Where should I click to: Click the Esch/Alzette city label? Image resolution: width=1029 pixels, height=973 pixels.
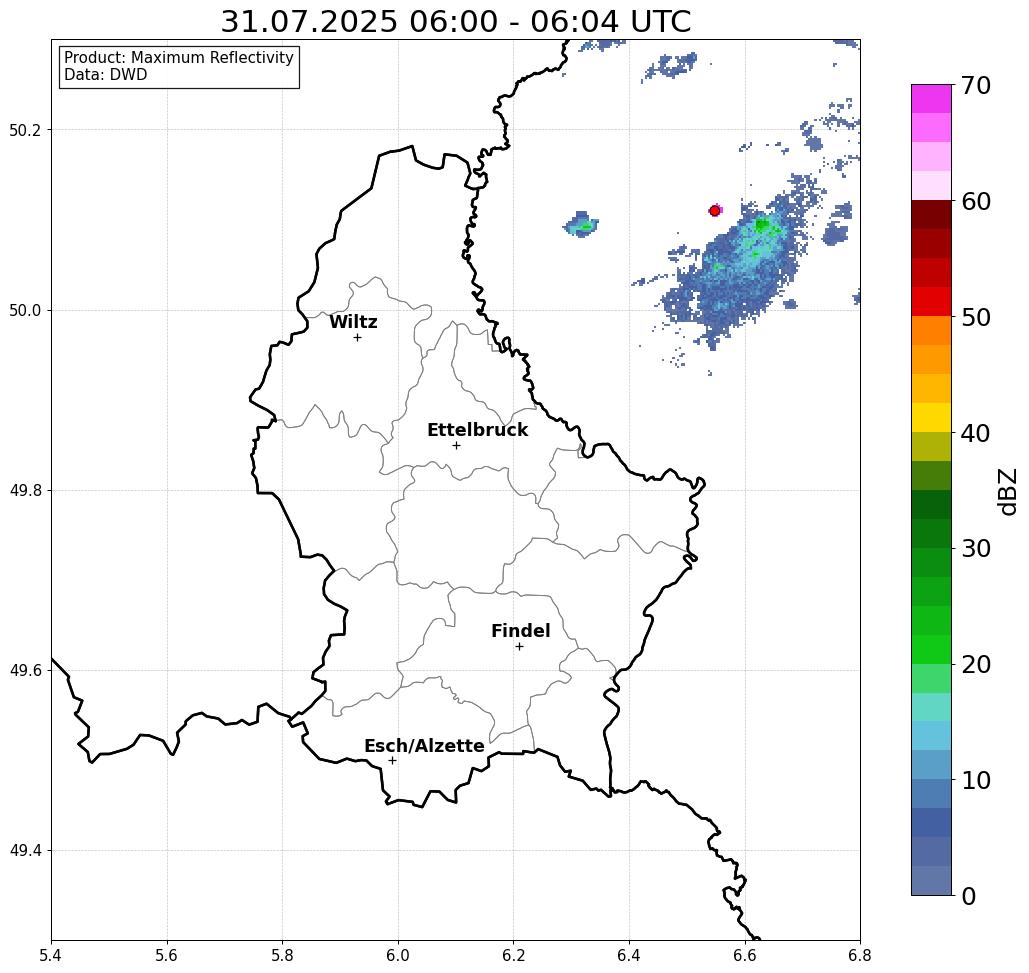(424, 746)
